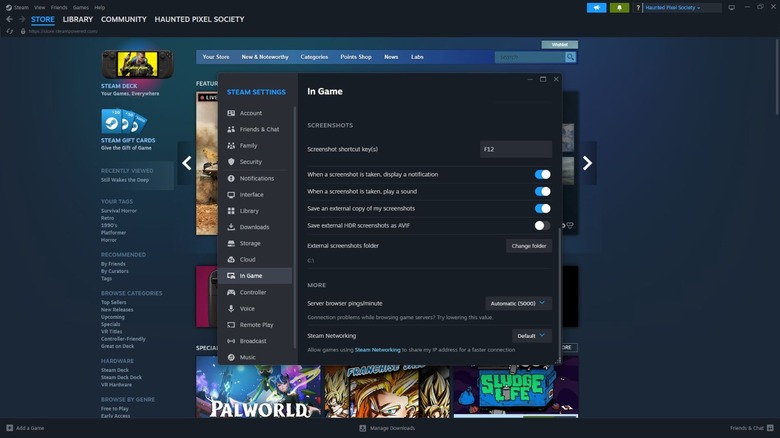Select the Security shield settings entry
The image size is (780, 438).
[250, 162]
